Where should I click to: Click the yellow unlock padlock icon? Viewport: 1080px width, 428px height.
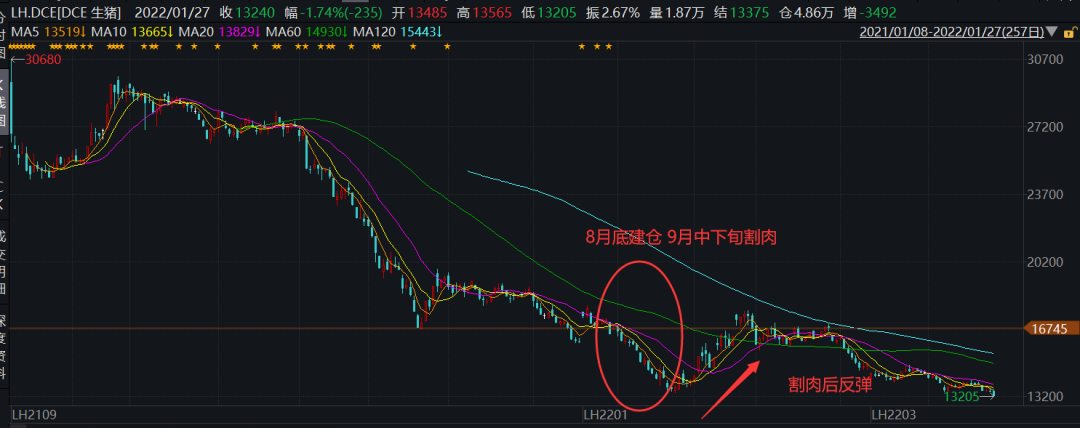[1070, 32]
